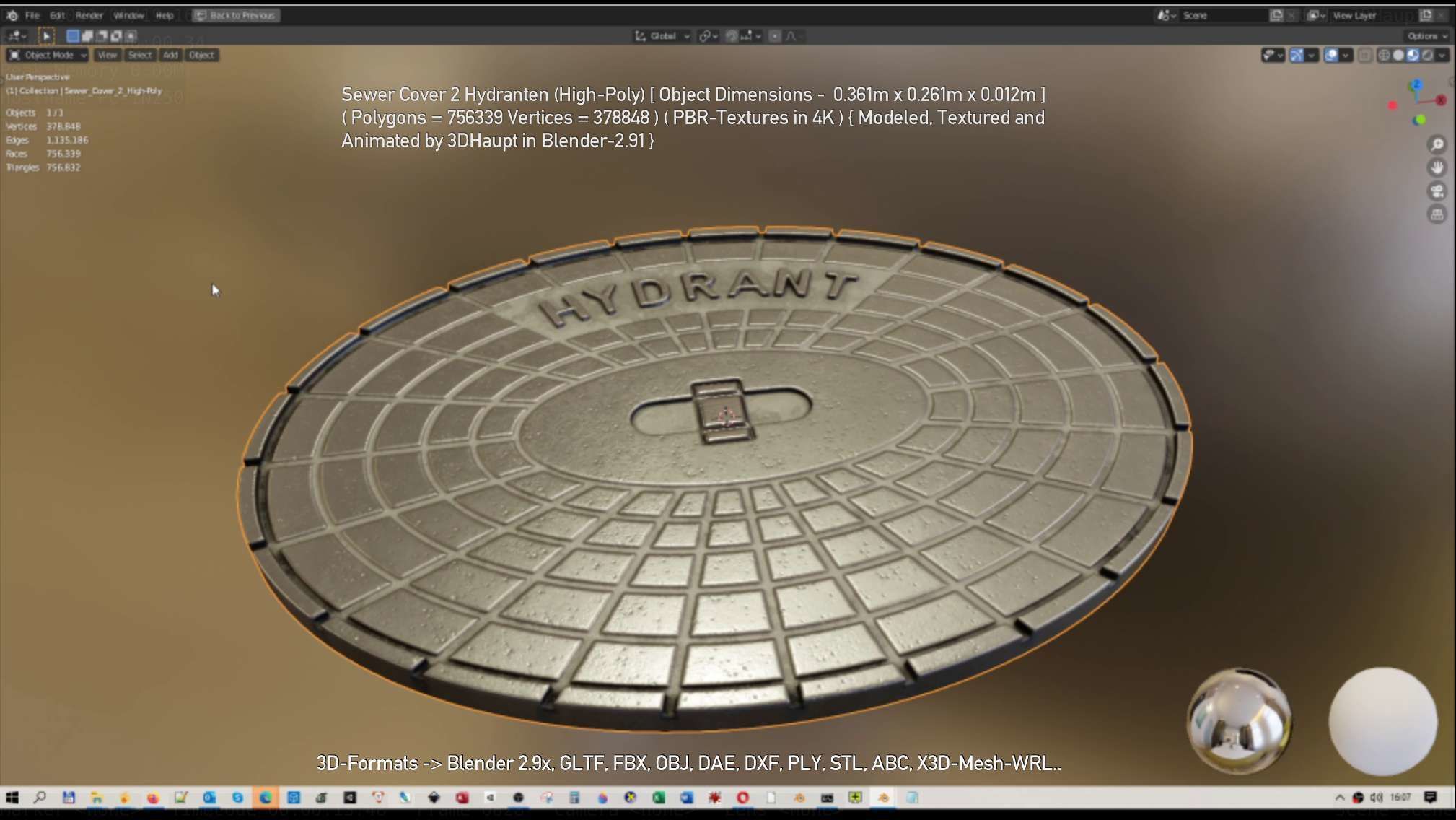Viewport: 1456px width, 820px height.
Task: Open the Object Mode dropdown
Action: pyautogui.click(x=48, y=55)
